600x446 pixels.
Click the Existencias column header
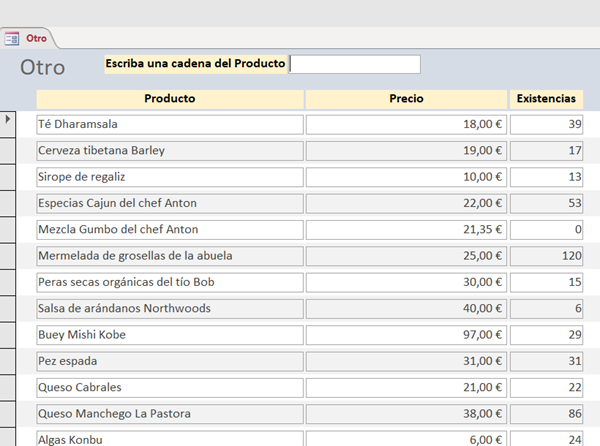tap(546, 99)
